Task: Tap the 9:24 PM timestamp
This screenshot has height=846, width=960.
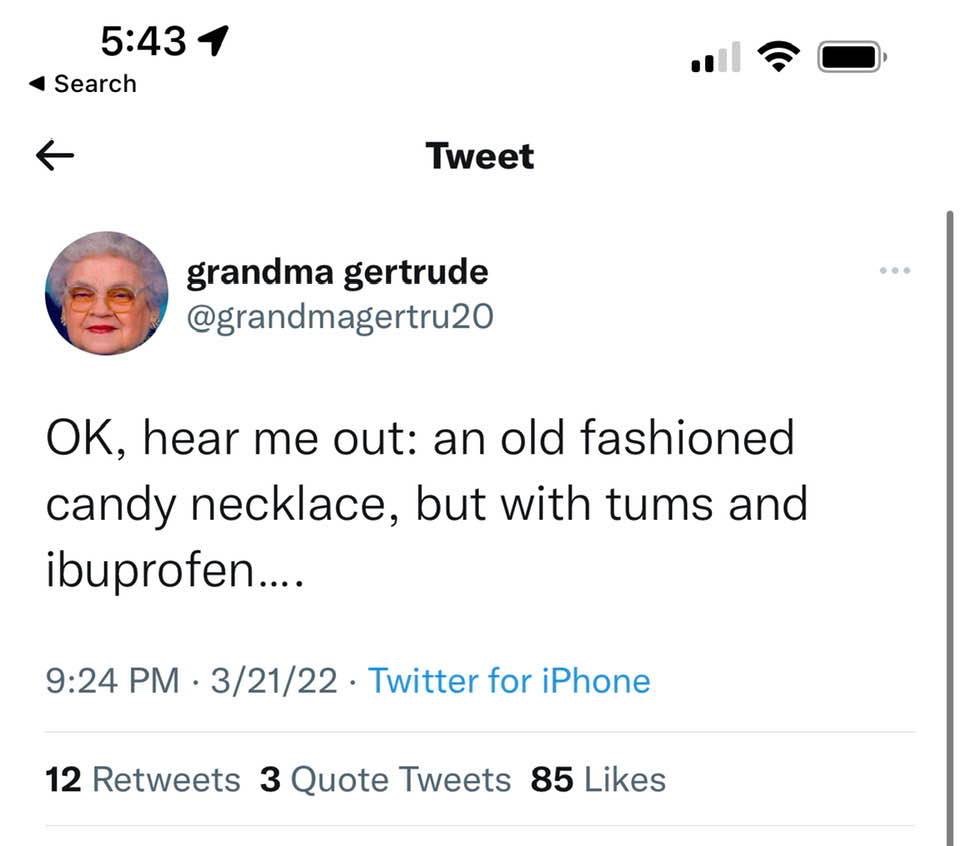Action: pyautogui.click(x=112, y=681)
